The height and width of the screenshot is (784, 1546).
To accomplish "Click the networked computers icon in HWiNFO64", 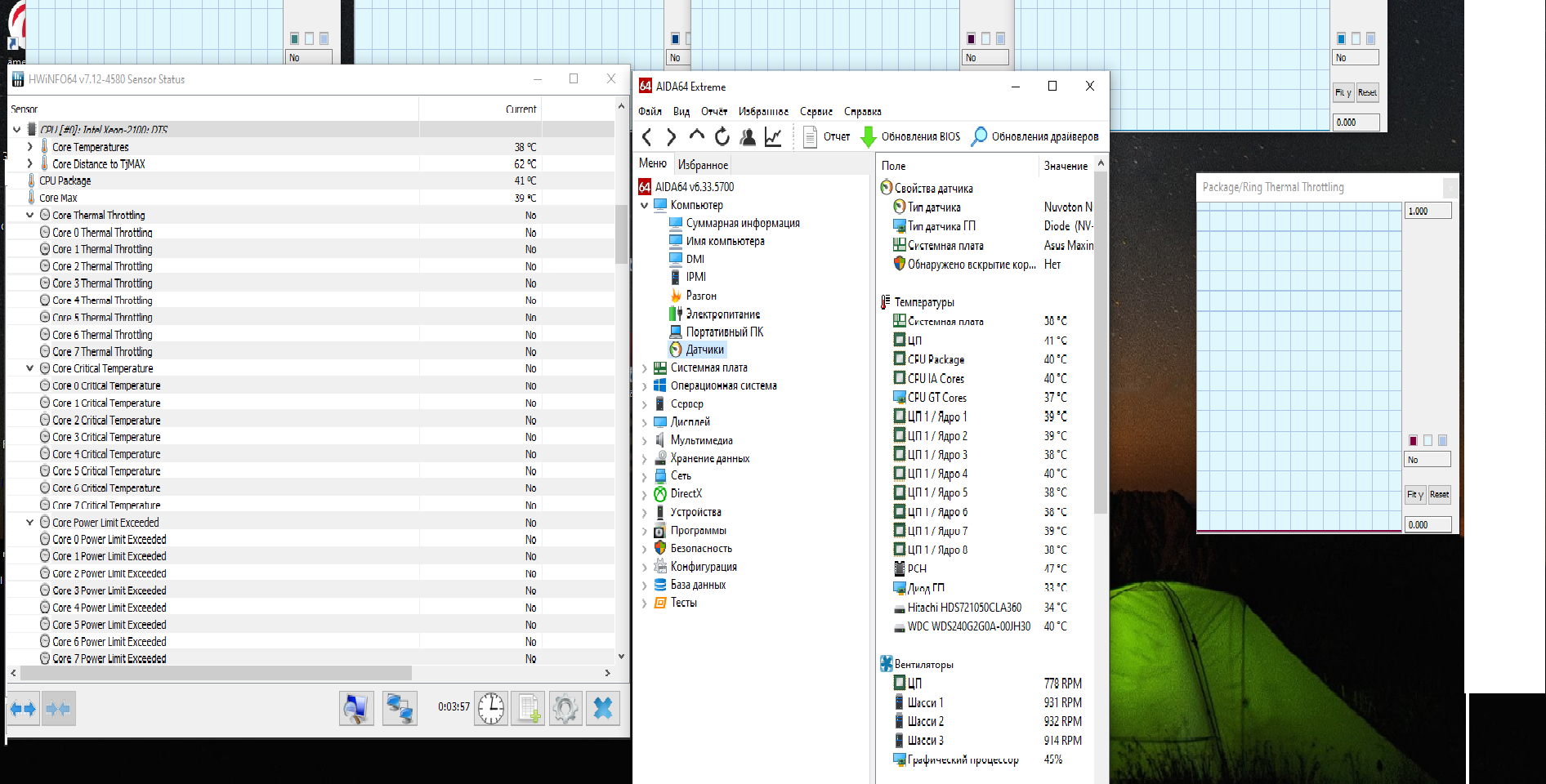I will tap(400, 709).
